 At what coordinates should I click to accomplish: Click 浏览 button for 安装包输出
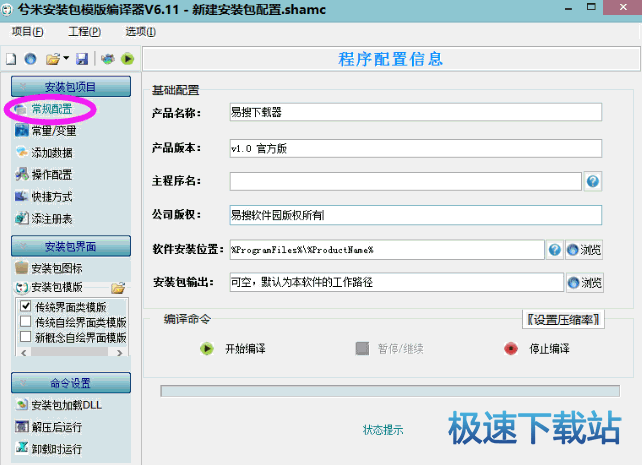coord(585,282)
